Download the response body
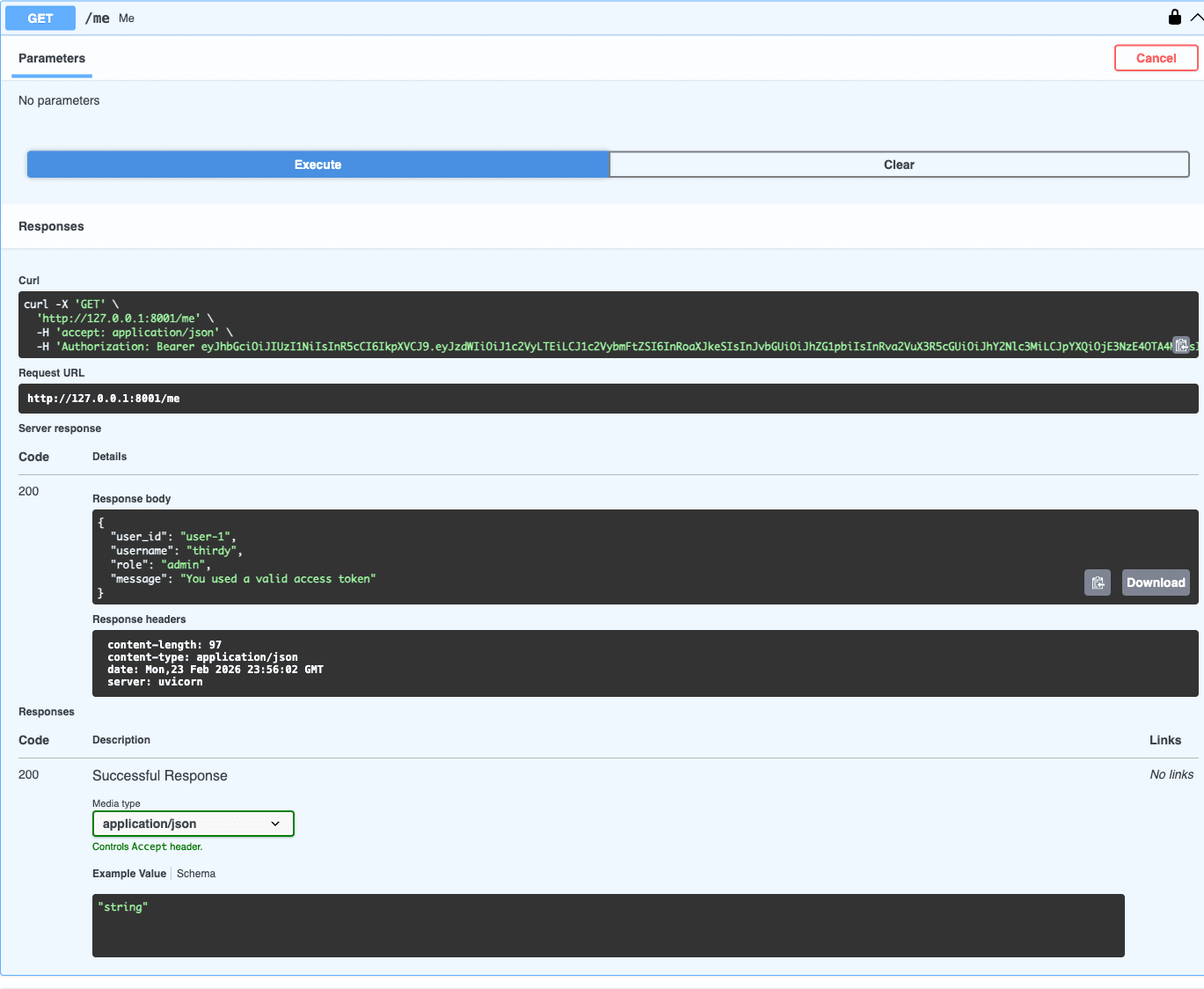The height and width of the screenshot is (989, 1204). click(1155, 582)
